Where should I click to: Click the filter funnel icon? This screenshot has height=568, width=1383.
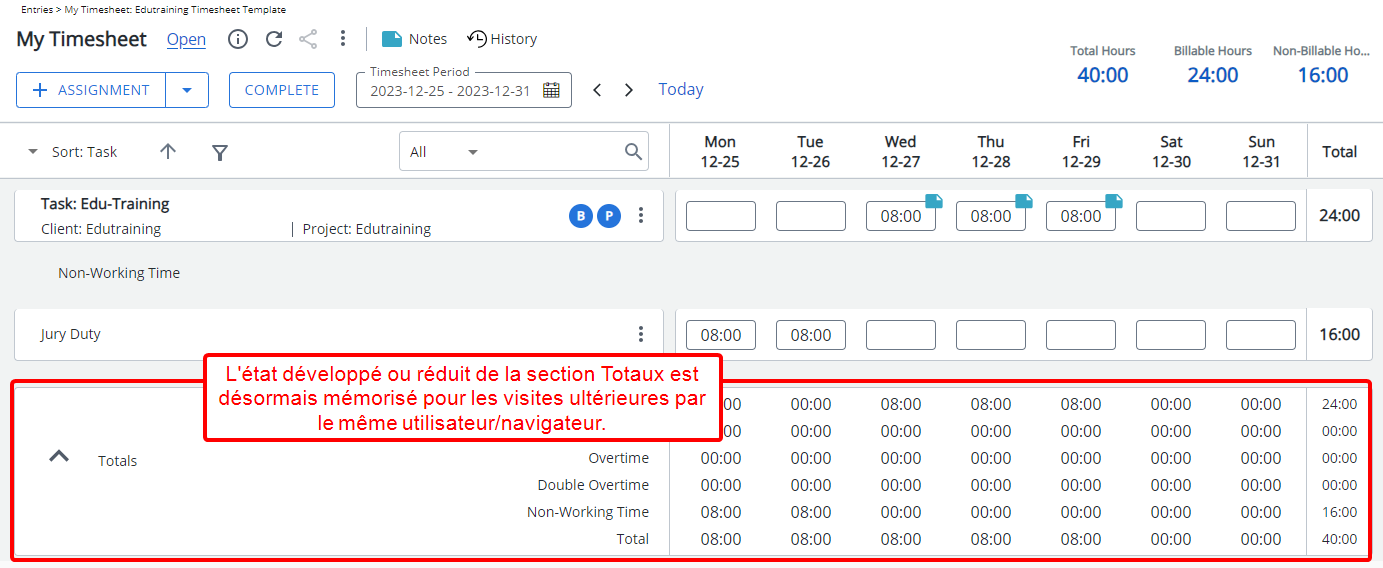[220, 152]
